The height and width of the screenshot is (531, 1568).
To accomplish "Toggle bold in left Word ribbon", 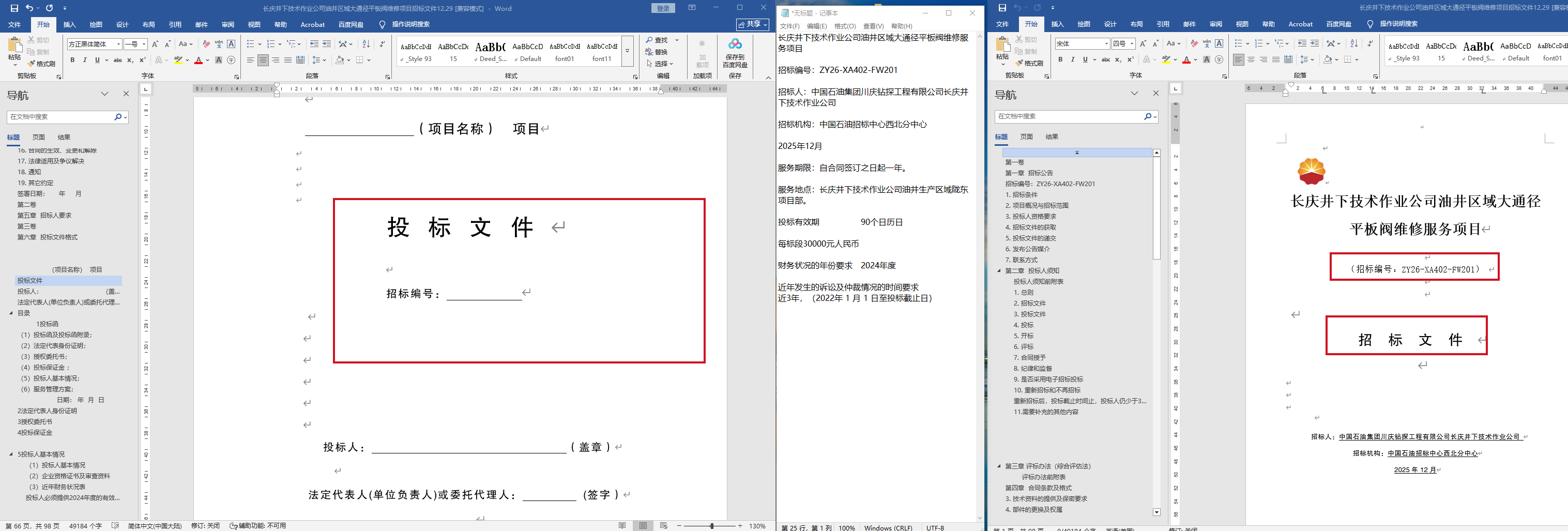I will (72, 59).
